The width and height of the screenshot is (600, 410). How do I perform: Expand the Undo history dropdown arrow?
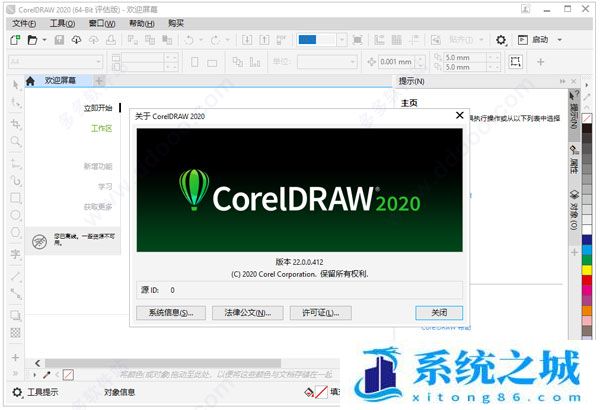point(201,40)
